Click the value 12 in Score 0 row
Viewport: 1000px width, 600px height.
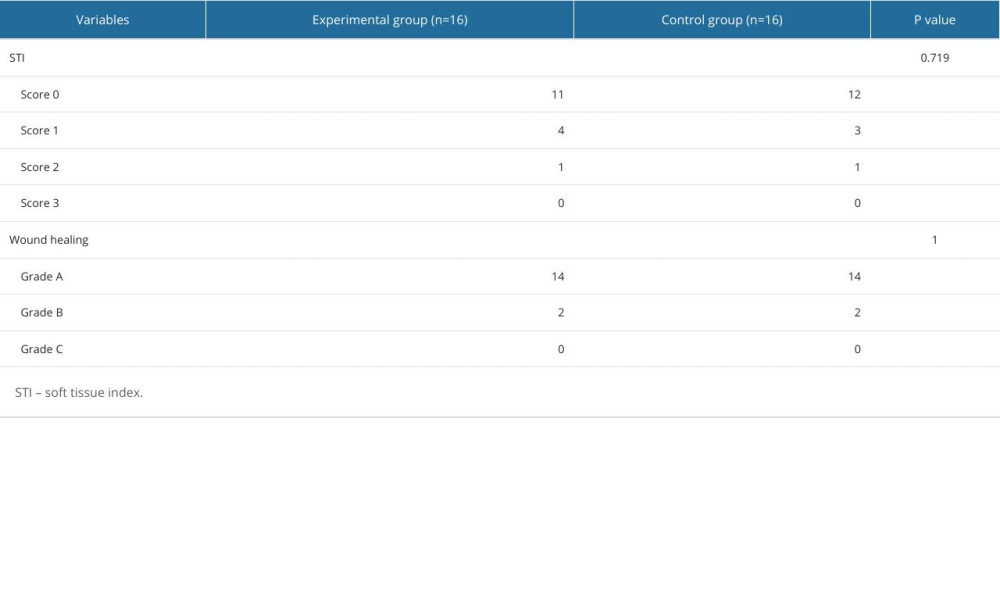[x=854, y=94]
